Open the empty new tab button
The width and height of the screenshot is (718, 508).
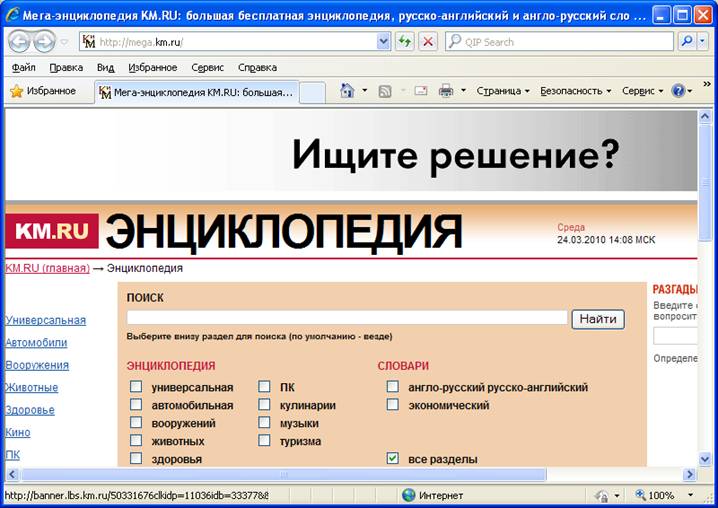(x=312, y=92)
